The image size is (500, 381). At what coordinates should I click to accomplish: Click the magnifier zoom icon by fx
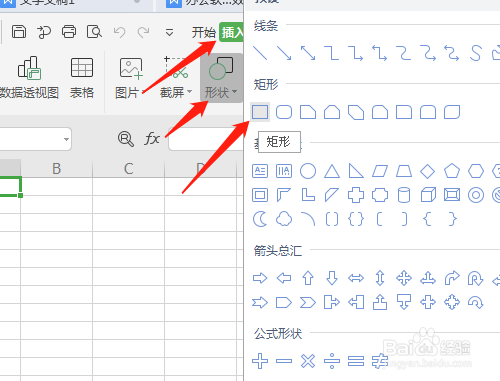click(126, 139)
